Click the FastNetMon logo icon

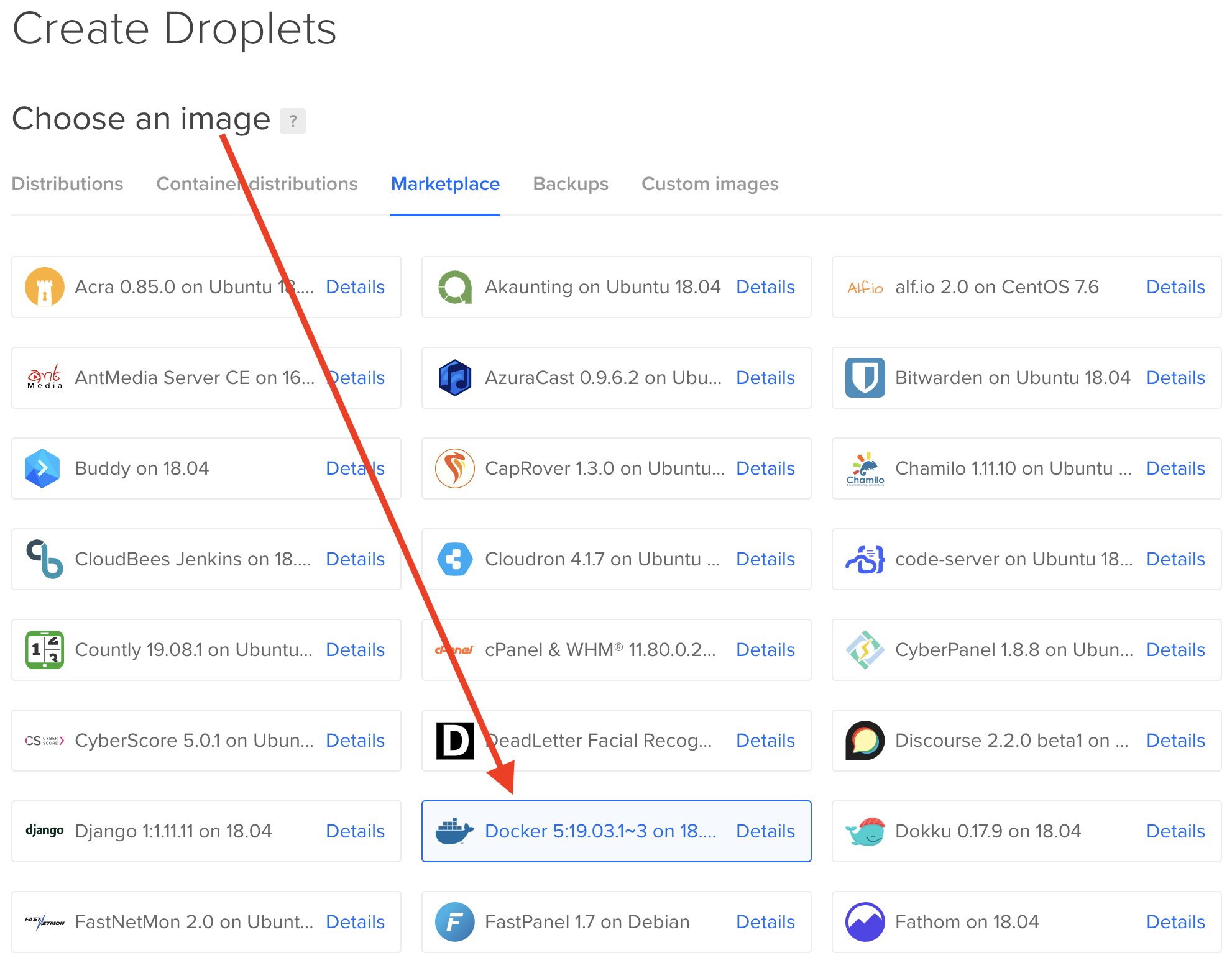coord(45,921)
